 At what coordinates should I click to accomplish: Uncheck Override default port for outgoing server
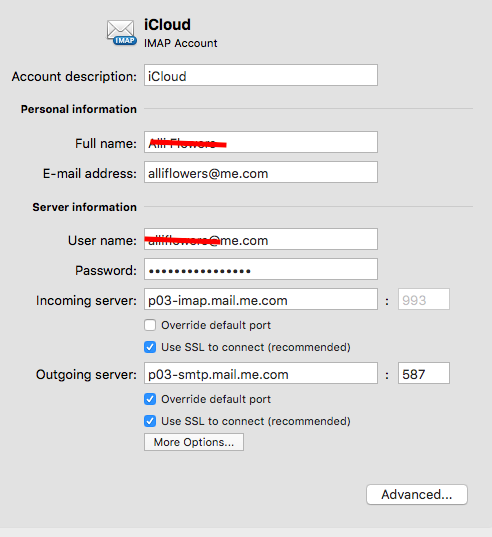point(150,399)
